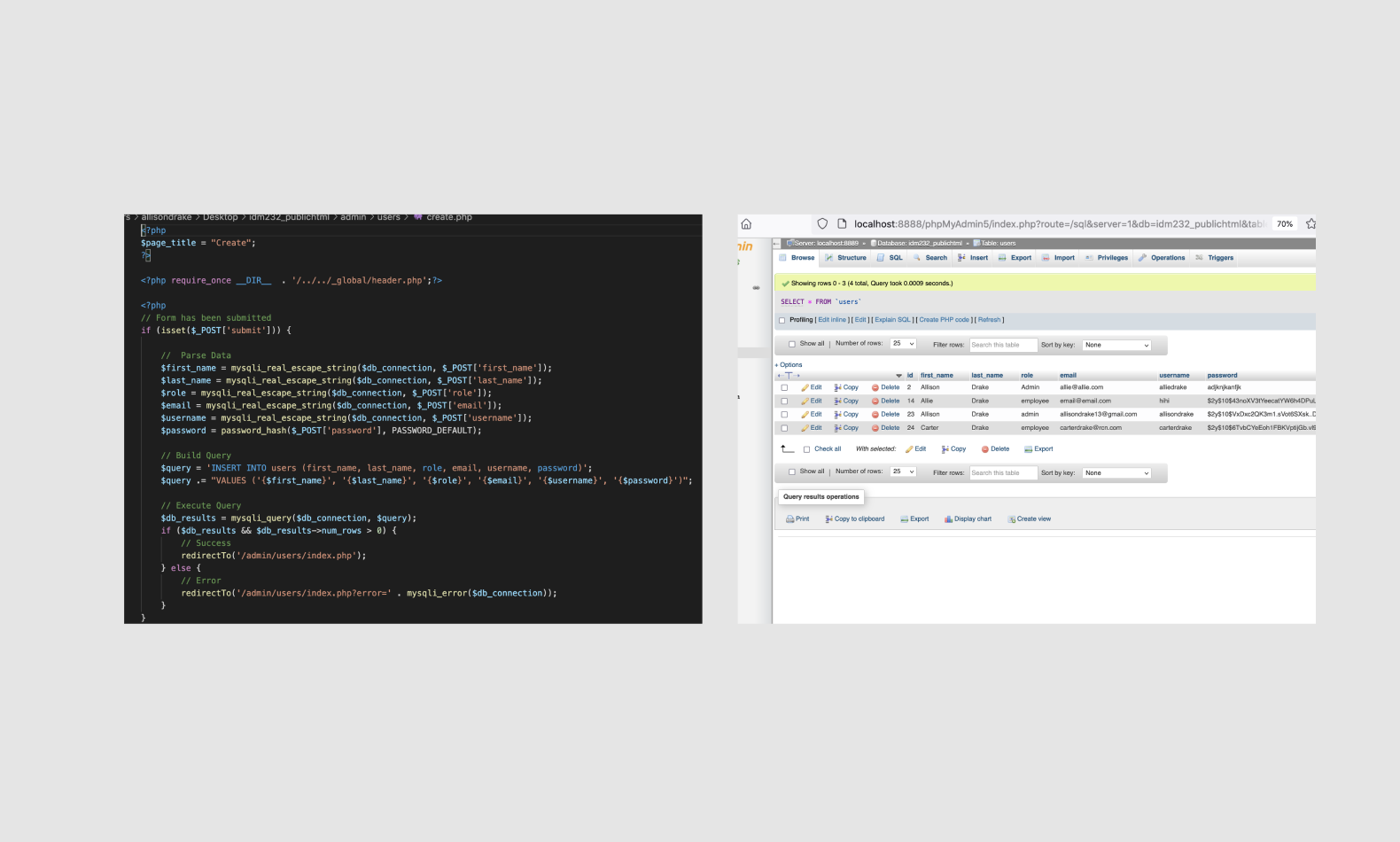Check the Show all box above the table

[792, 345]
